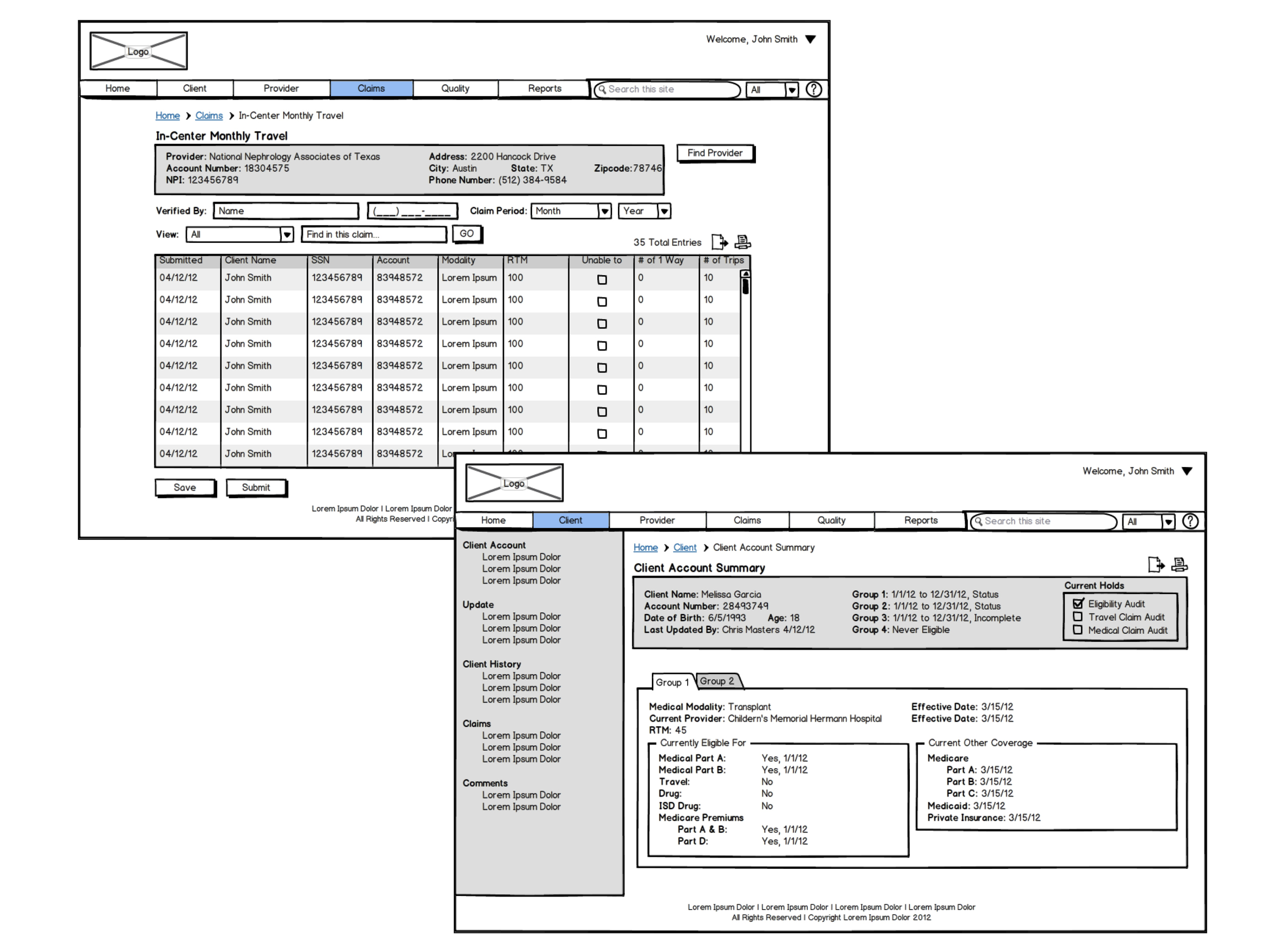The height and width of the screenshot is (952, 1283).
Task: Click scroll up arrow of claims table
Action: pos(745,274)
